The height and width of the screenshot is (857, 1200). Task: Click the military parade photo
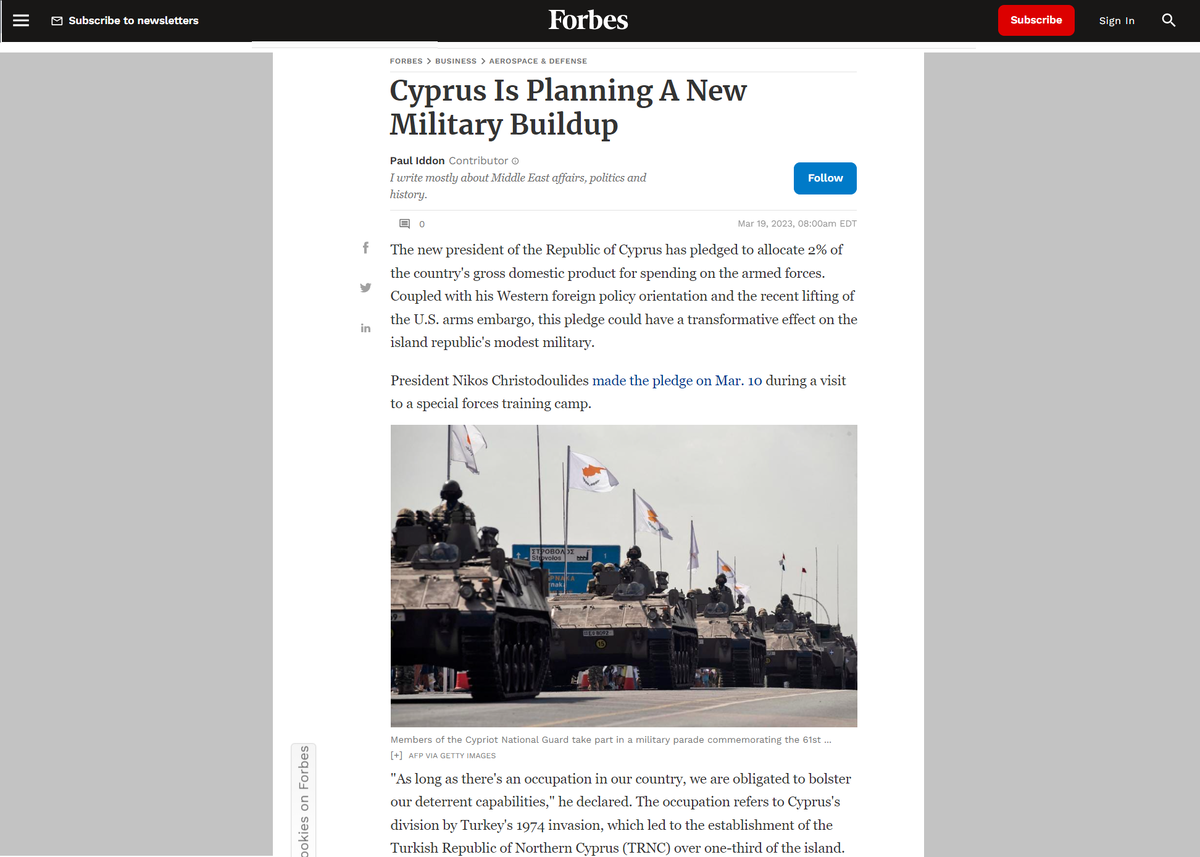click(623, 576)
